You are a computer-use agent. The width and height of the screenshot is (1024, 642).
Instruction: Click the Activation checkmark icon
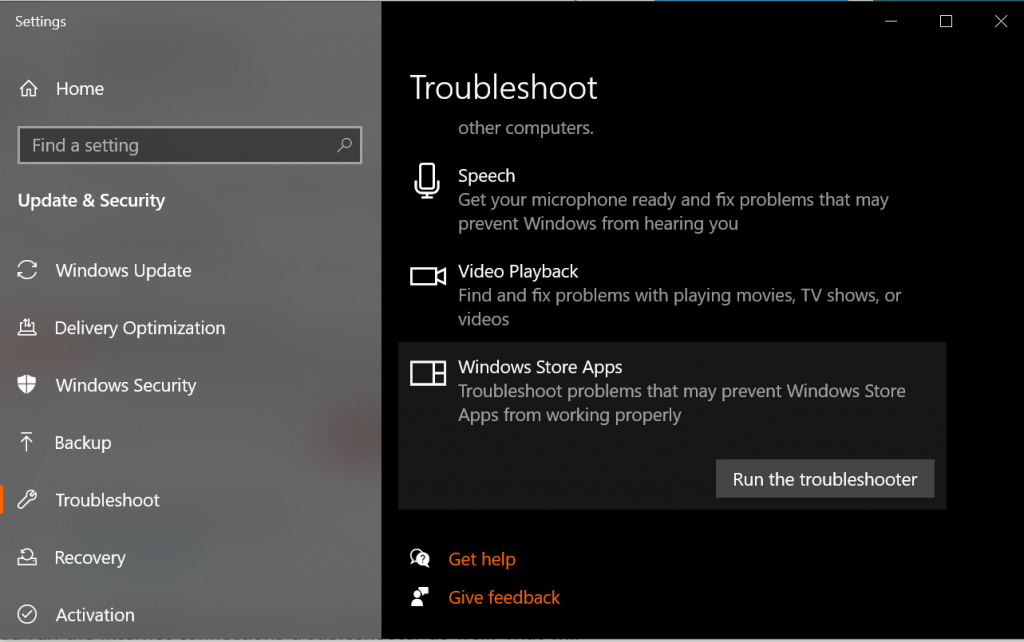(27, 615)
